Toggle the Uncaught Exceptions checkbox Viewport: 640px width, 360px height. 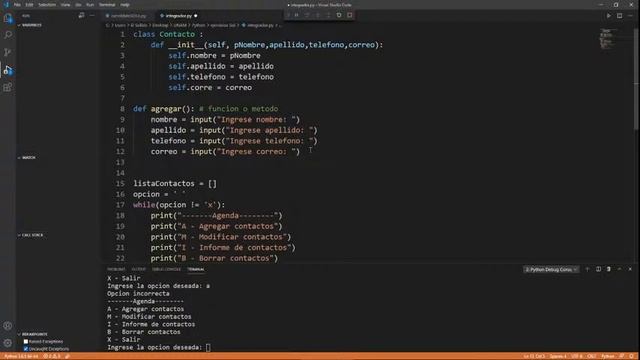pos(26,349)
